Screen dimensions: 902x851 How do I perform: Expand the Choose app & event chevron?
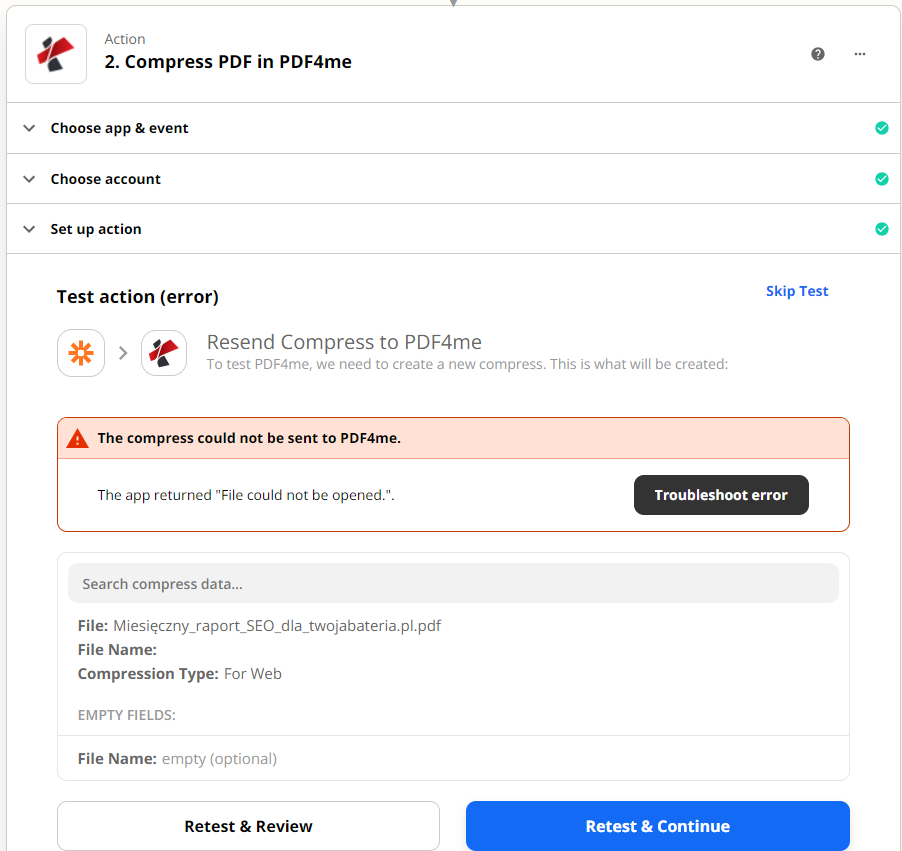(x=29, y=128)
